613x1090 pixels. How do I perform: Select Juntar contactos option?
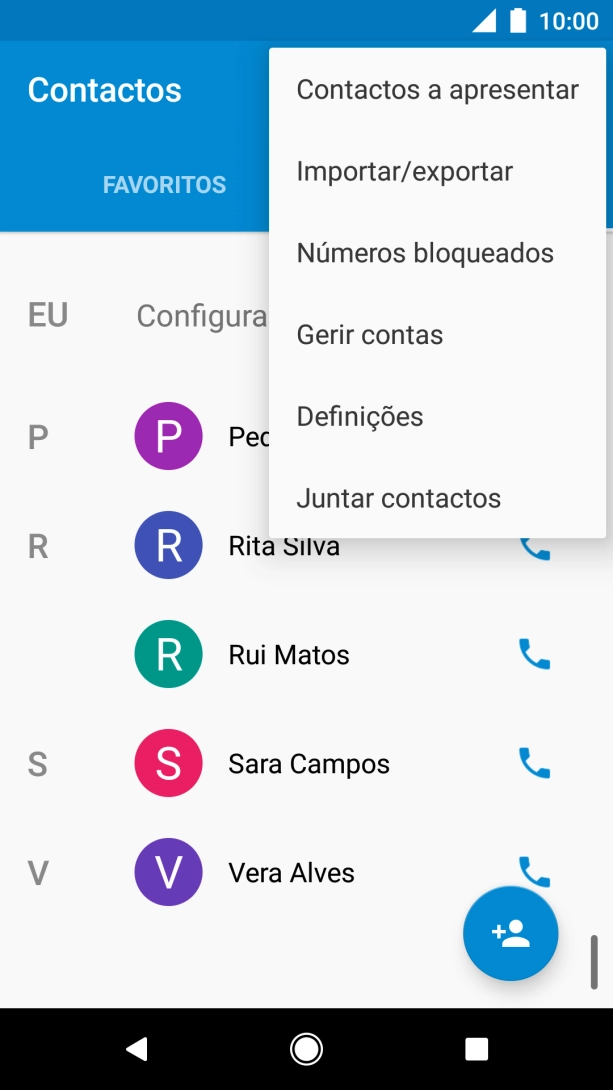tap(399, 498)
